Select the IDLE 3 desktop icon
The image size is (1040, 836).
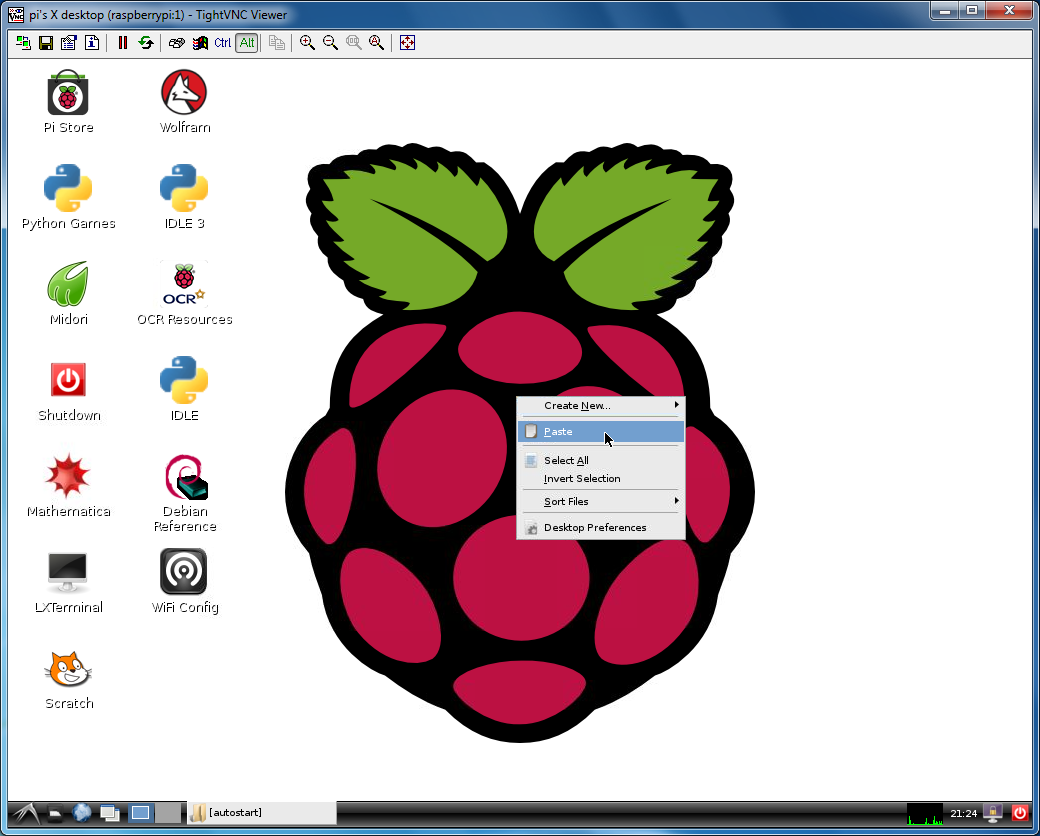pos(184,197)
